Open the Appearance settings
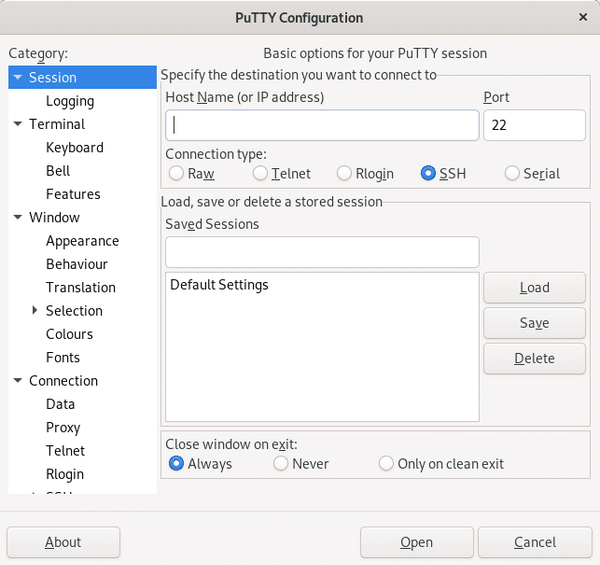 (82, 241)
